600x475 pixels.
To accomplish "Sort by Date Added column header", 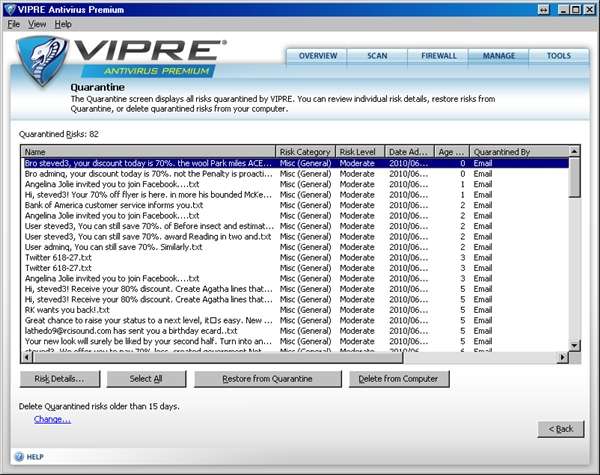I will pyautogui.click(x=409, y=152).
